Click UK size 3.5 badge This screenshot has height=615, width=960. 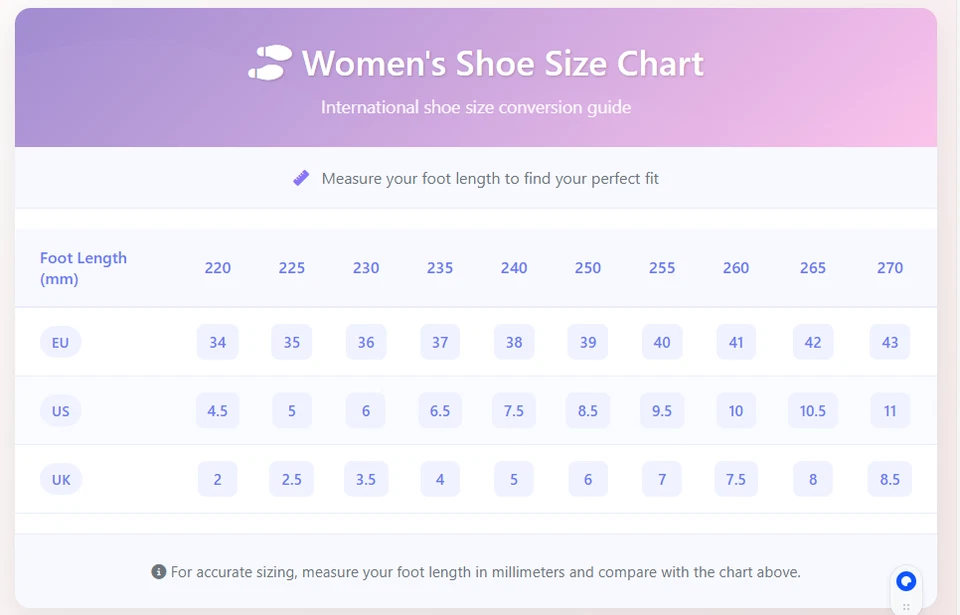point(366,480)
